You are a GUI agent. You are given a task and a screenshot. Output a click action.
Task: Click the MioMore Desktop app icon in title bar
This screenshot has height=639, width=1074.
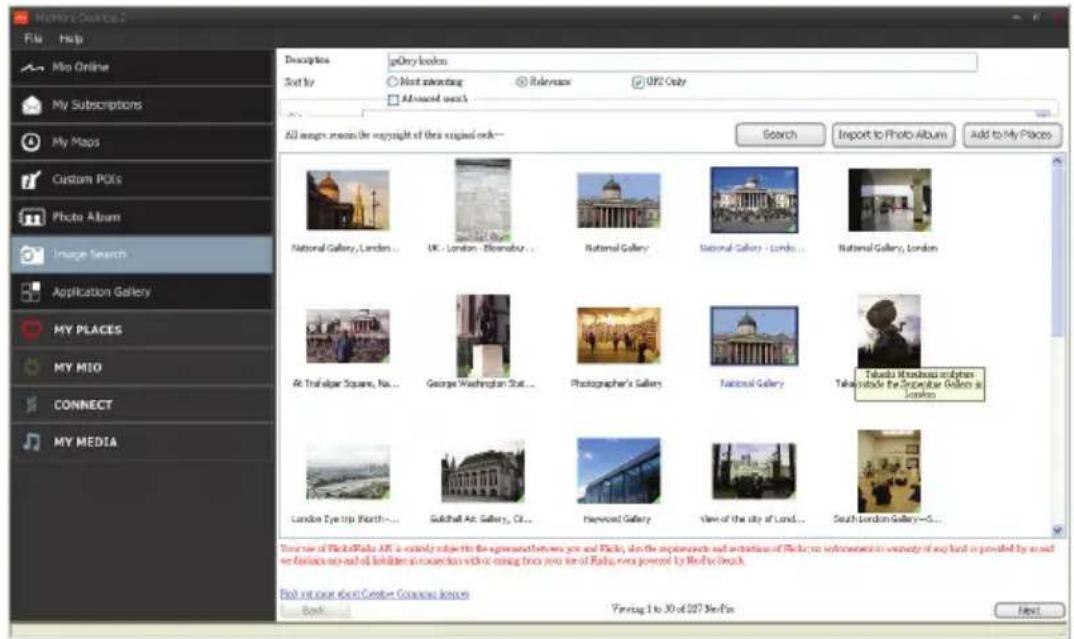click(21, 17)
